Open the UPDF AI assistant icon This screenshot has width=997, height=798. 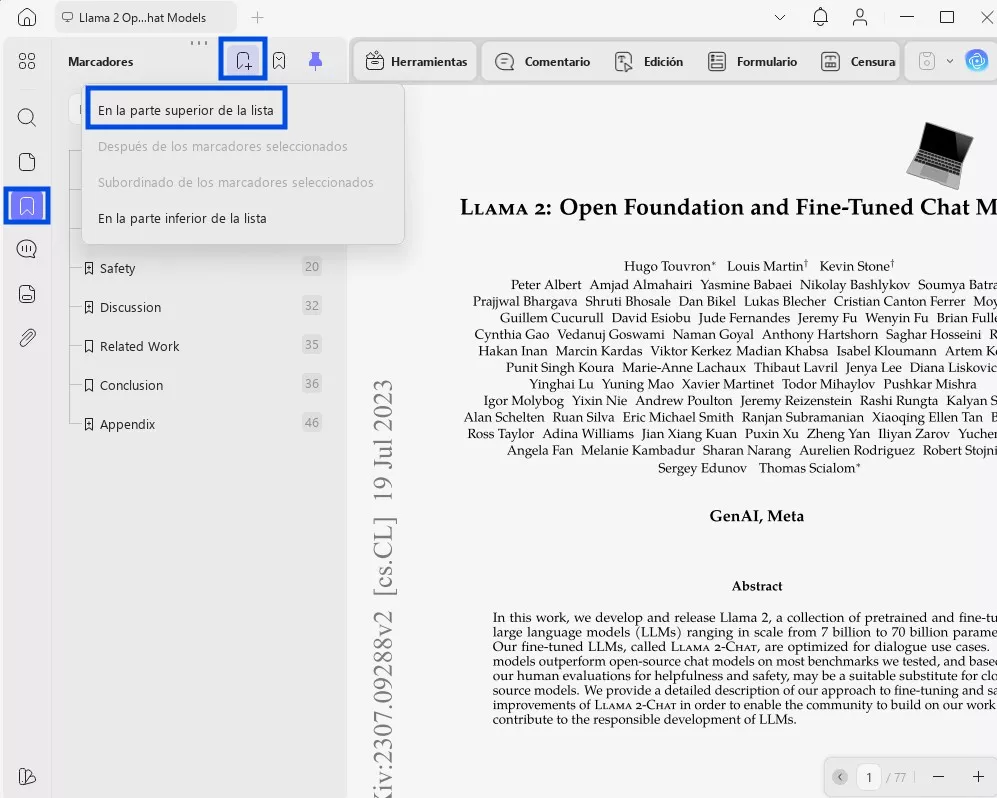click(977, 61)
